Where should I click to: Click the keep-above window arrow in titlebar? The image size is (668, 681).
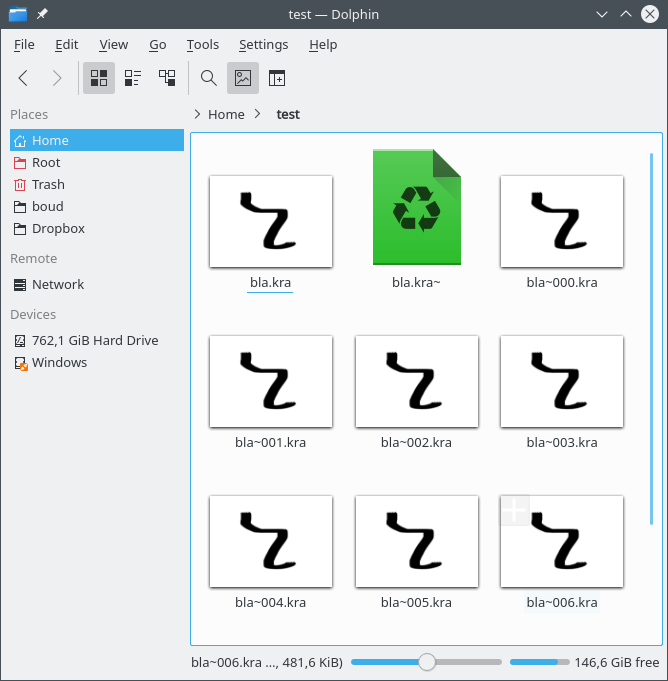click(x=625, y=15)
